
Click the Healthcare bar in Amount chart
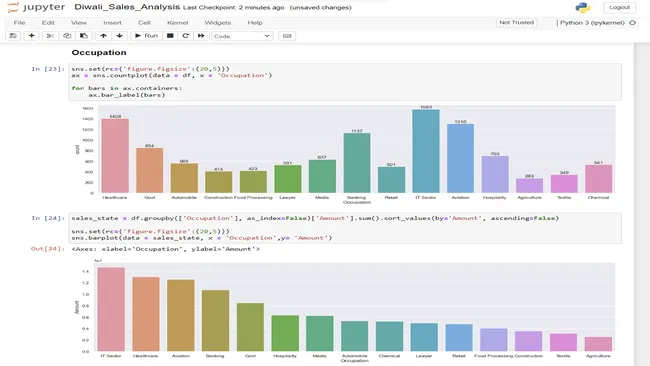point(146,314)
